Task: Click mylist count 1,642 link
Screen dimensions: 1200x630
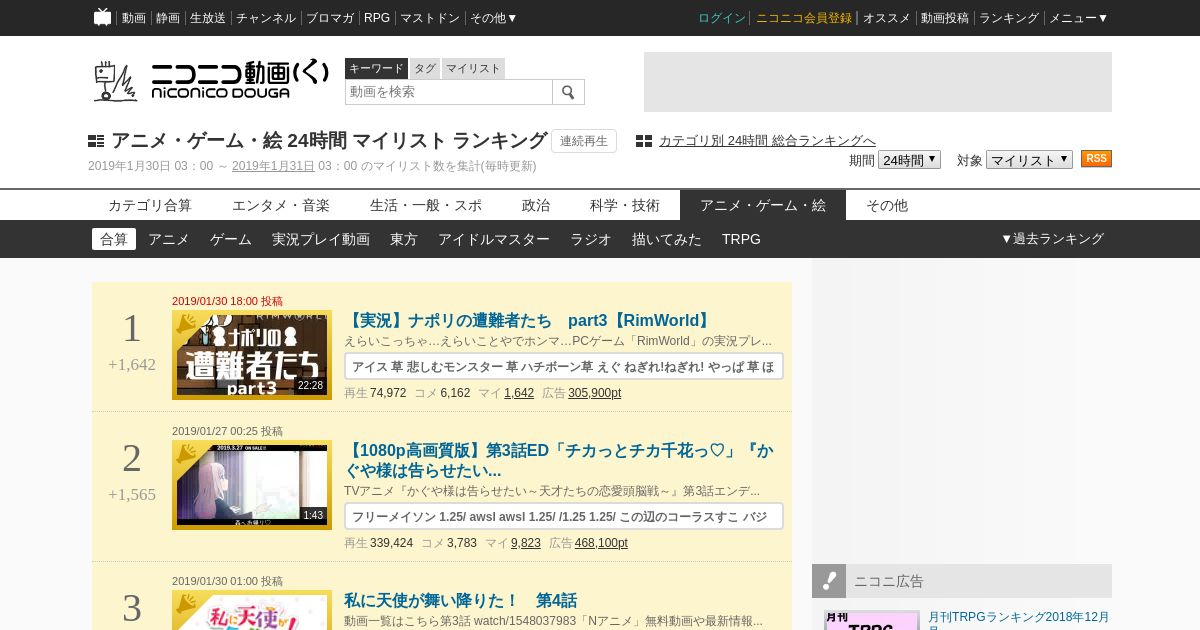Action: coord(519,393)
